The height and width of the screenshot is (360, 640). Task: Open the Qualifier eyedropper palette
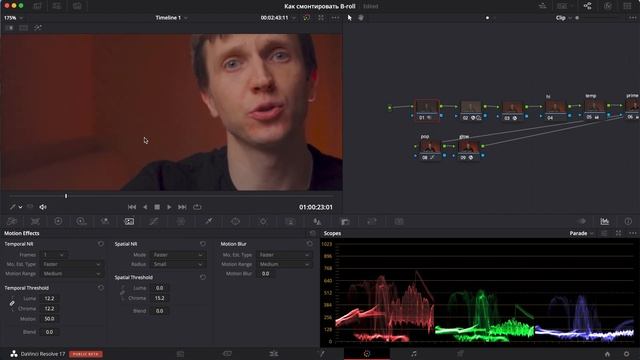tap(209, 221)
